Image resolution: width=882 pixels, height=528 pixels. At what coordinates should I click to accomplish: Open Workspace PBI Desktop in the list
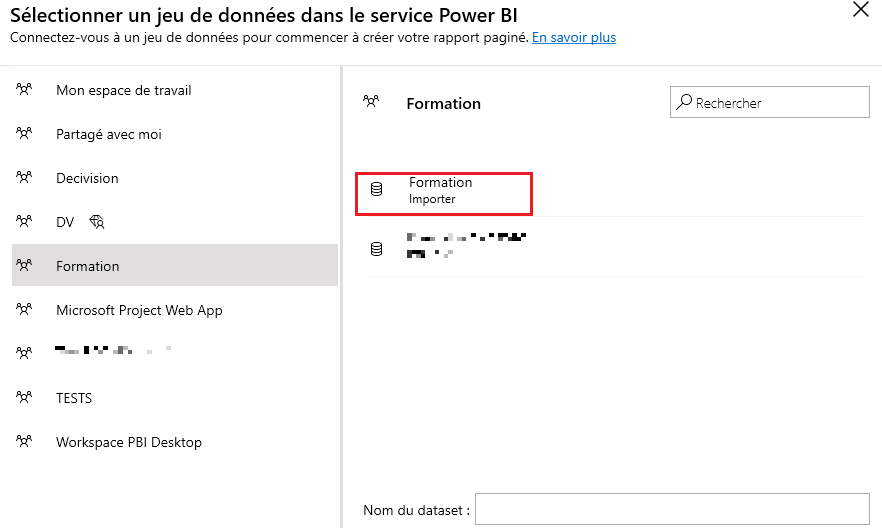(x=128, y=442)
